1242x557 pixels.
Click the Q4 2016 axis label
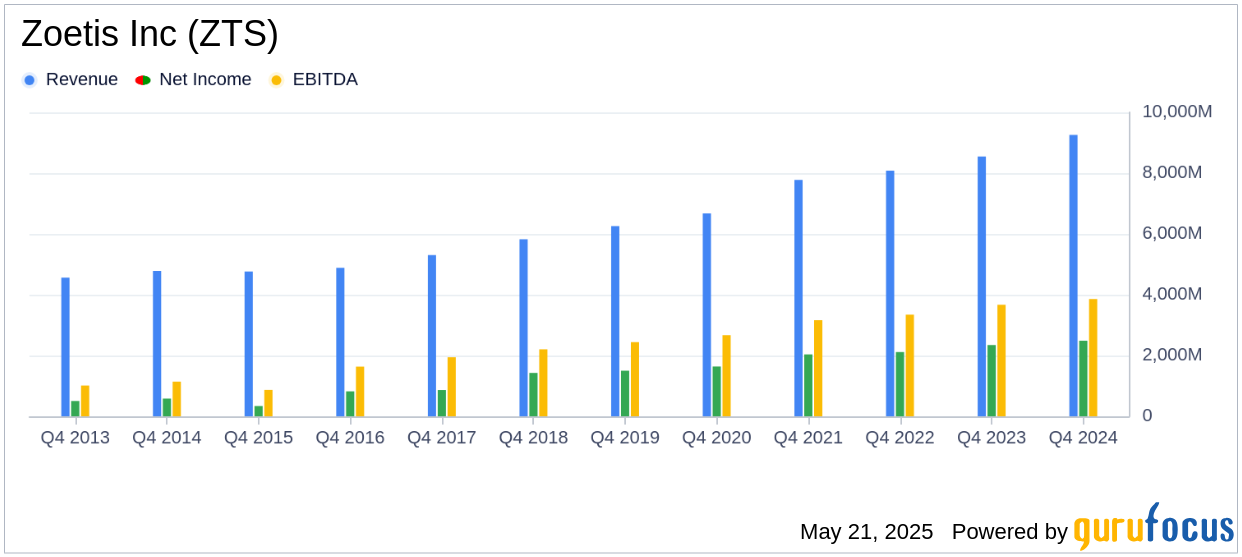[350, 438]
